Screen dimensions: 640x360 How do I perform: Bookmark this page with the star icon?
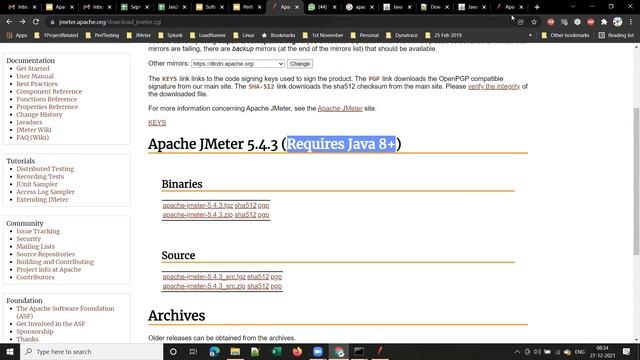534,22
